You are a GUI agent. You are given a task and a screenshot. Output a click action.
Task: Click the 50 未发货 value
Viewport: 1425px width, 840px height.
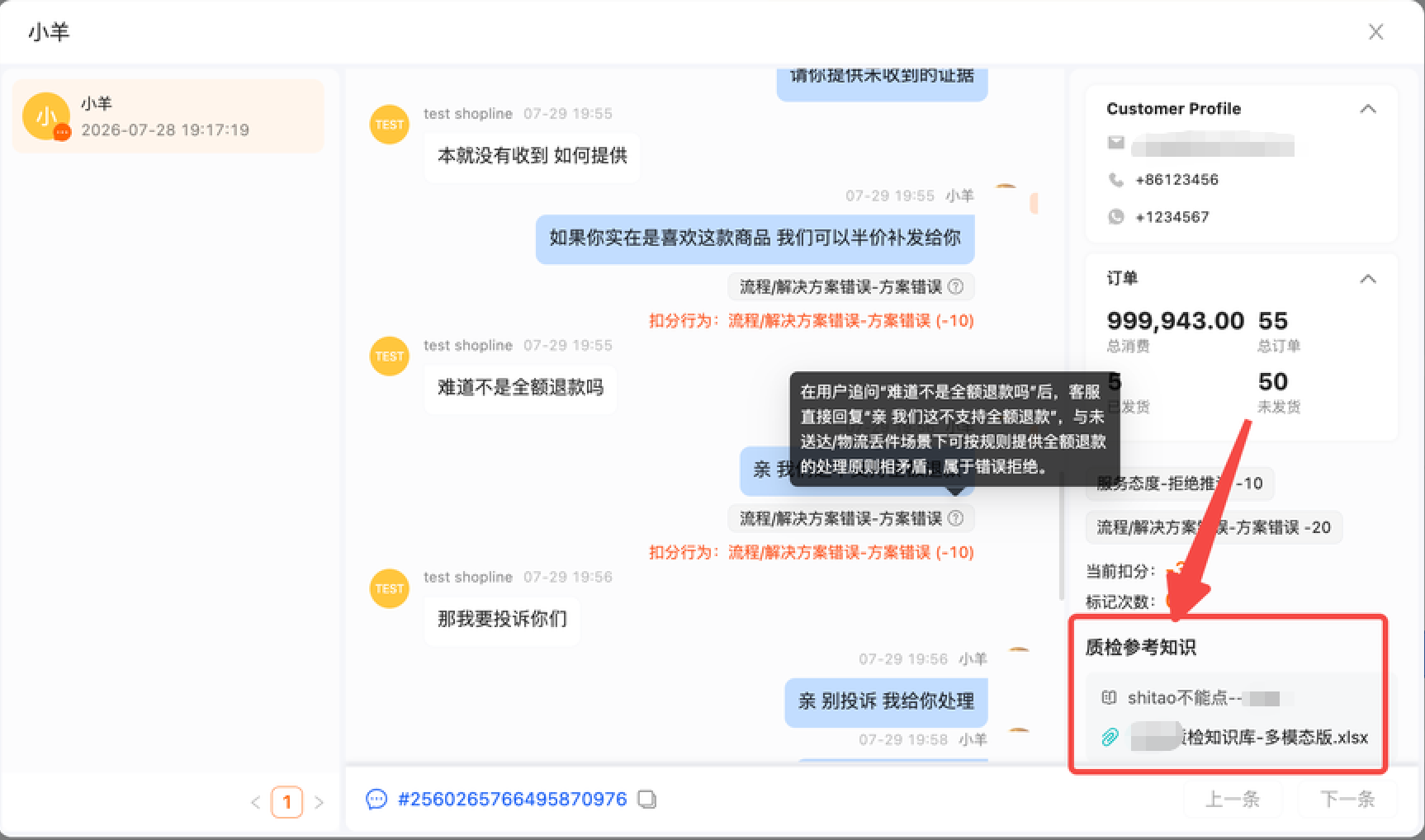coord(1272,382)
